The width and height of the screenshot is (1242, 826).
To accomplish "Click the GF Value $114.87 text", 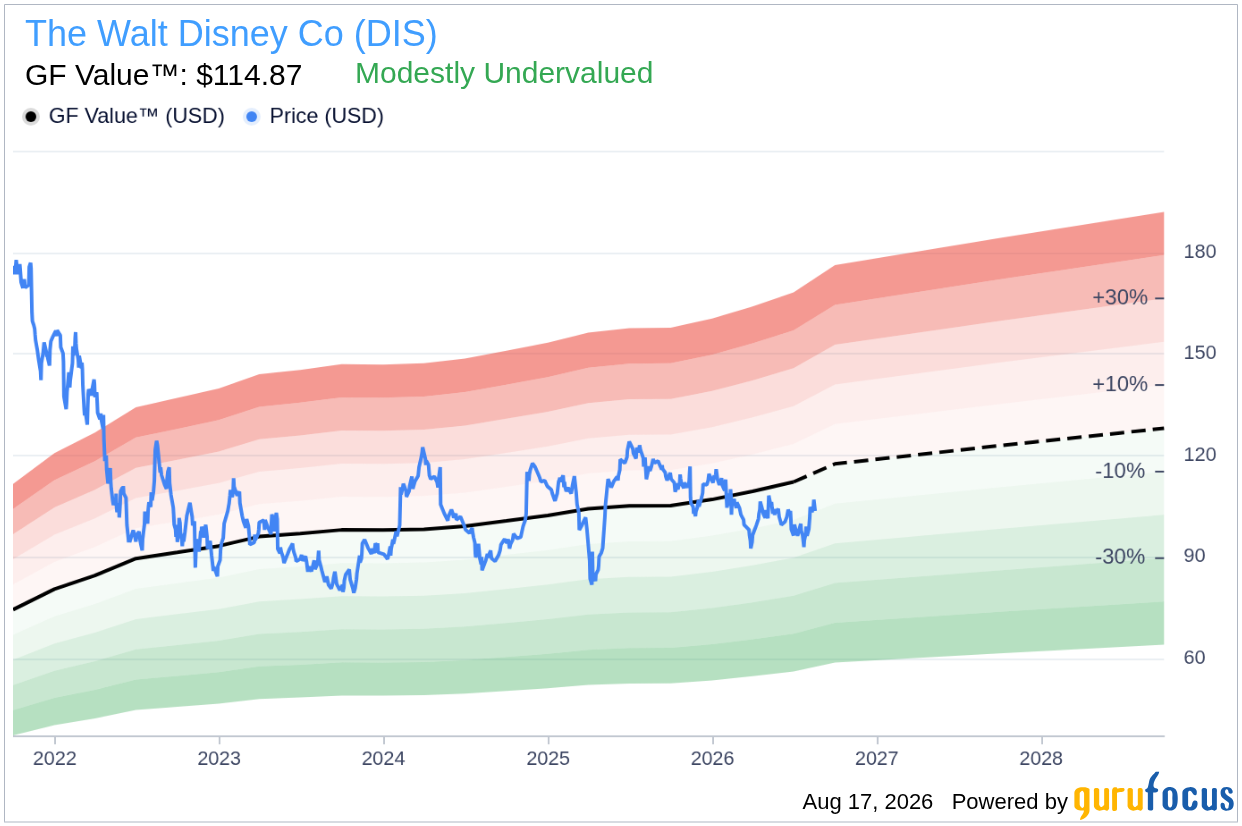I will [x=164, y=75].
